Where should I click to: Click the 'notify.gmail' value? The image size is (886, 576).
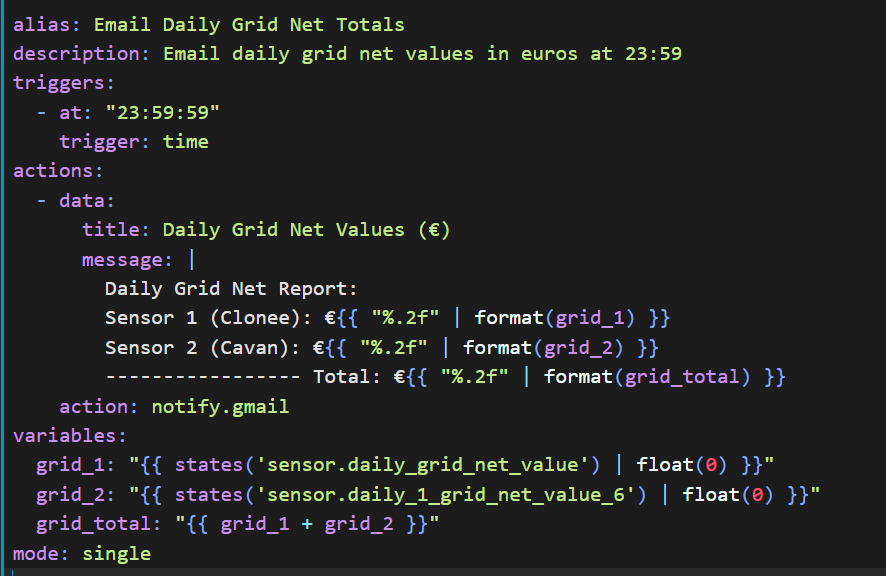point(220,406)
